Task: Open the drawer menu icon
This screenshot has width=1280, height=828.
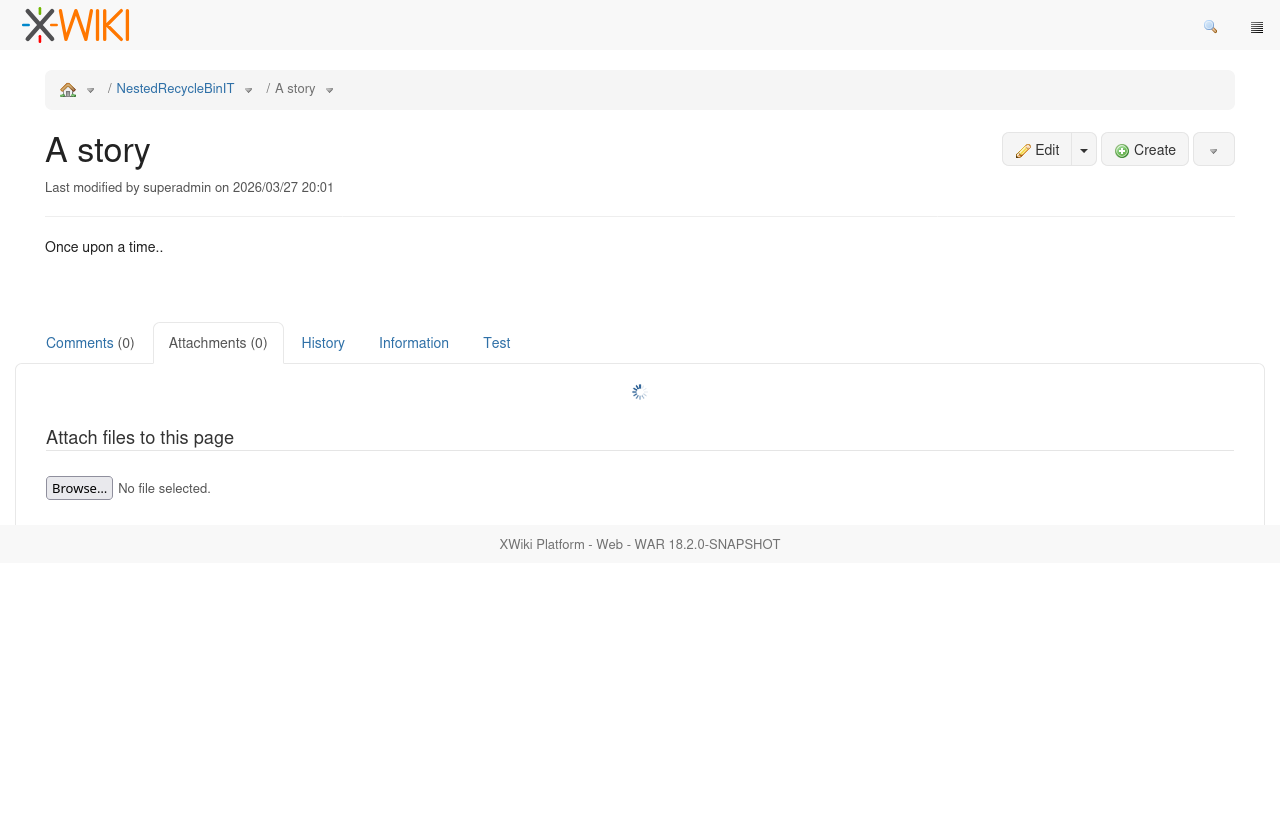Action: tap(1257, 27)
